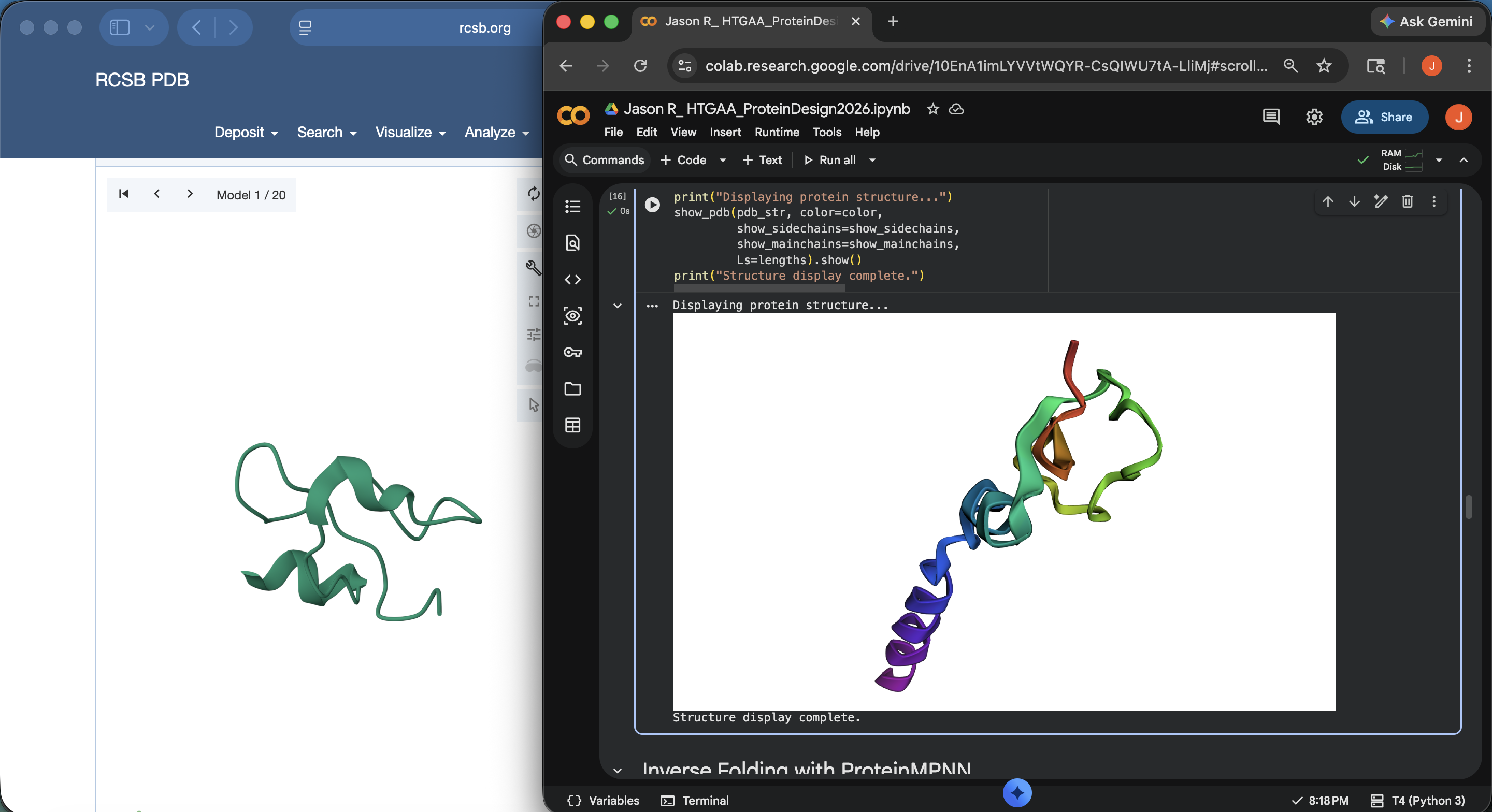Delete the current cell

click(x=1408, y=201)
